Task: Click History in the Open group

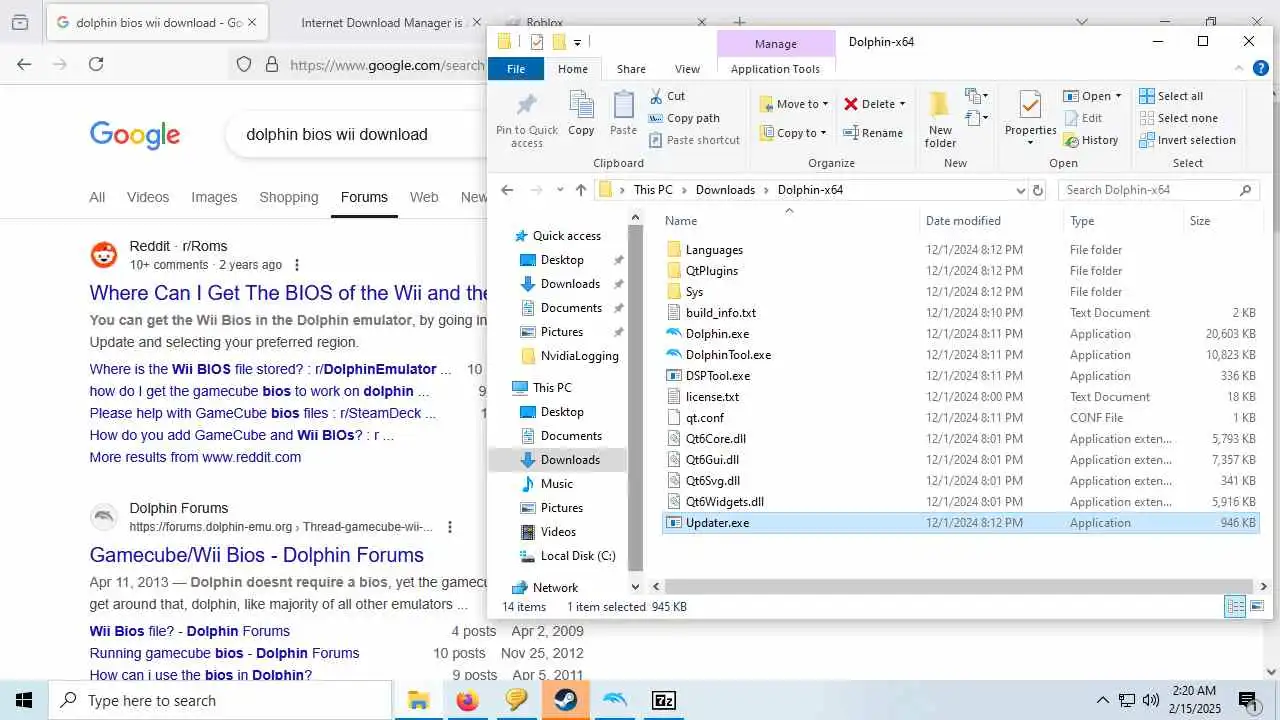Action: (x=1091, y=140)
